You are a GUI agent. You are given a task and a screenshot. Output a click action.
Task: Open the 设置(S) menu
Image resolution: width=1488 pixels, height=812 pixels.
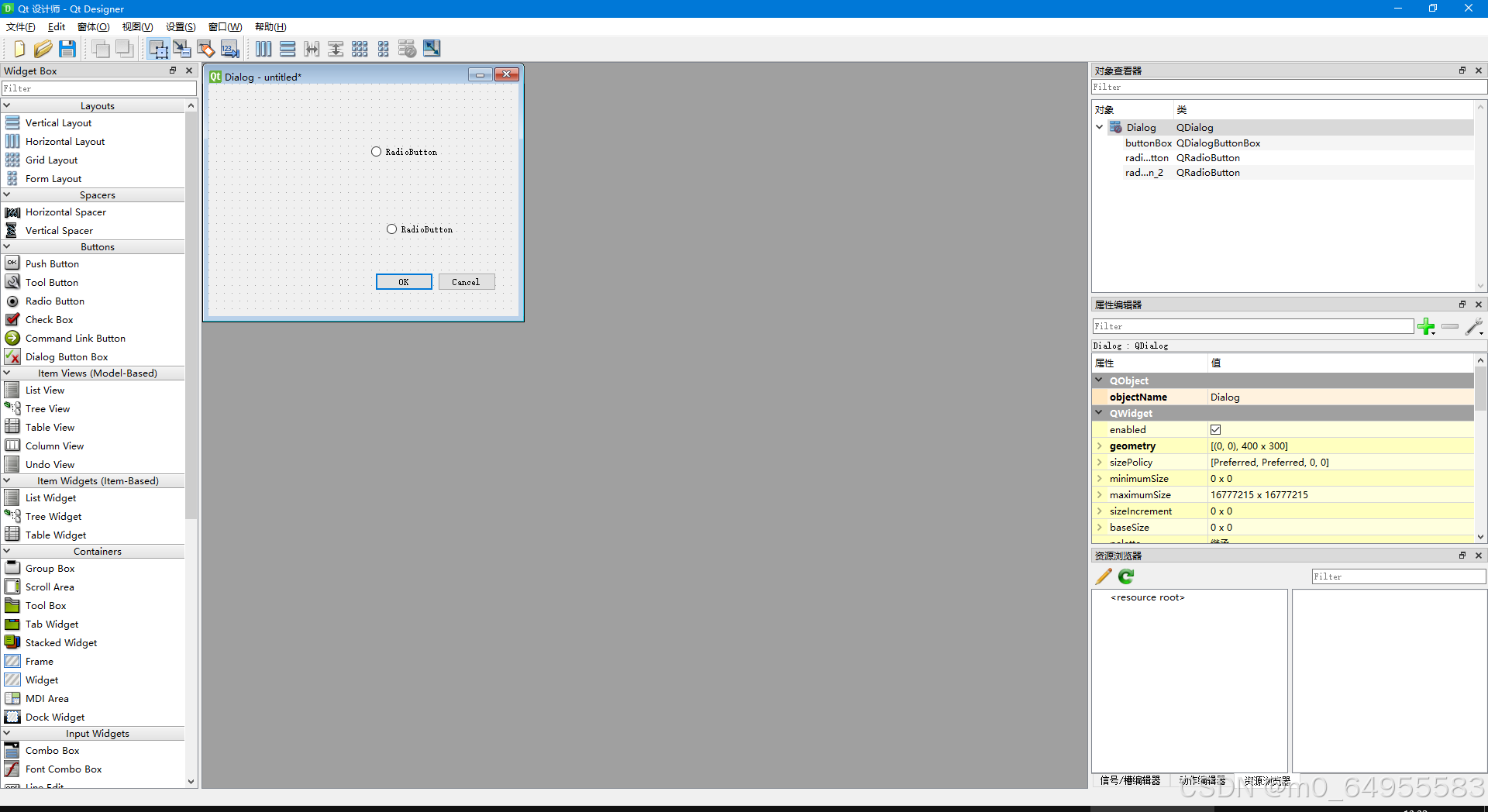181,26
